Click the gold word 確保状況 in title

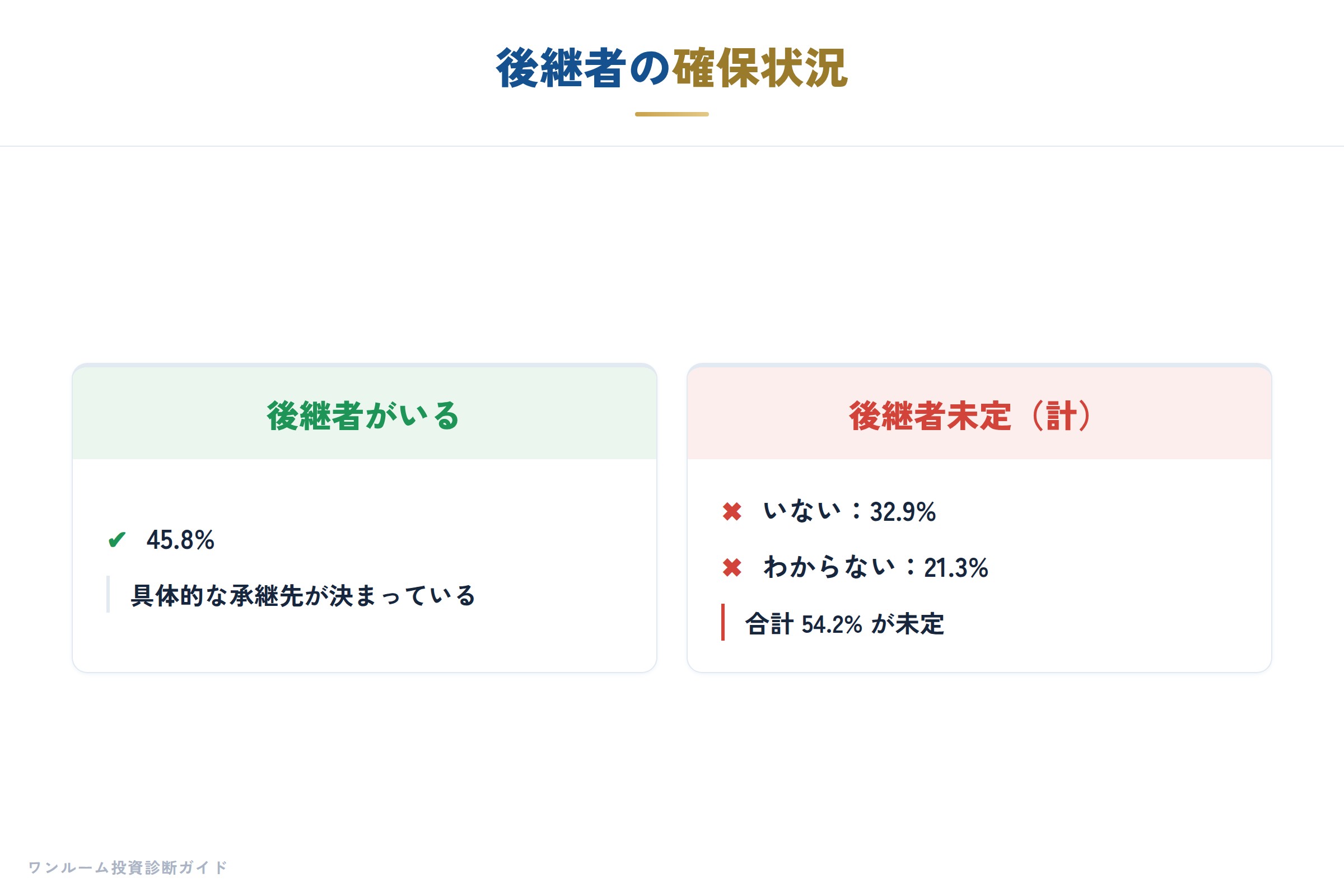[760, 68]
